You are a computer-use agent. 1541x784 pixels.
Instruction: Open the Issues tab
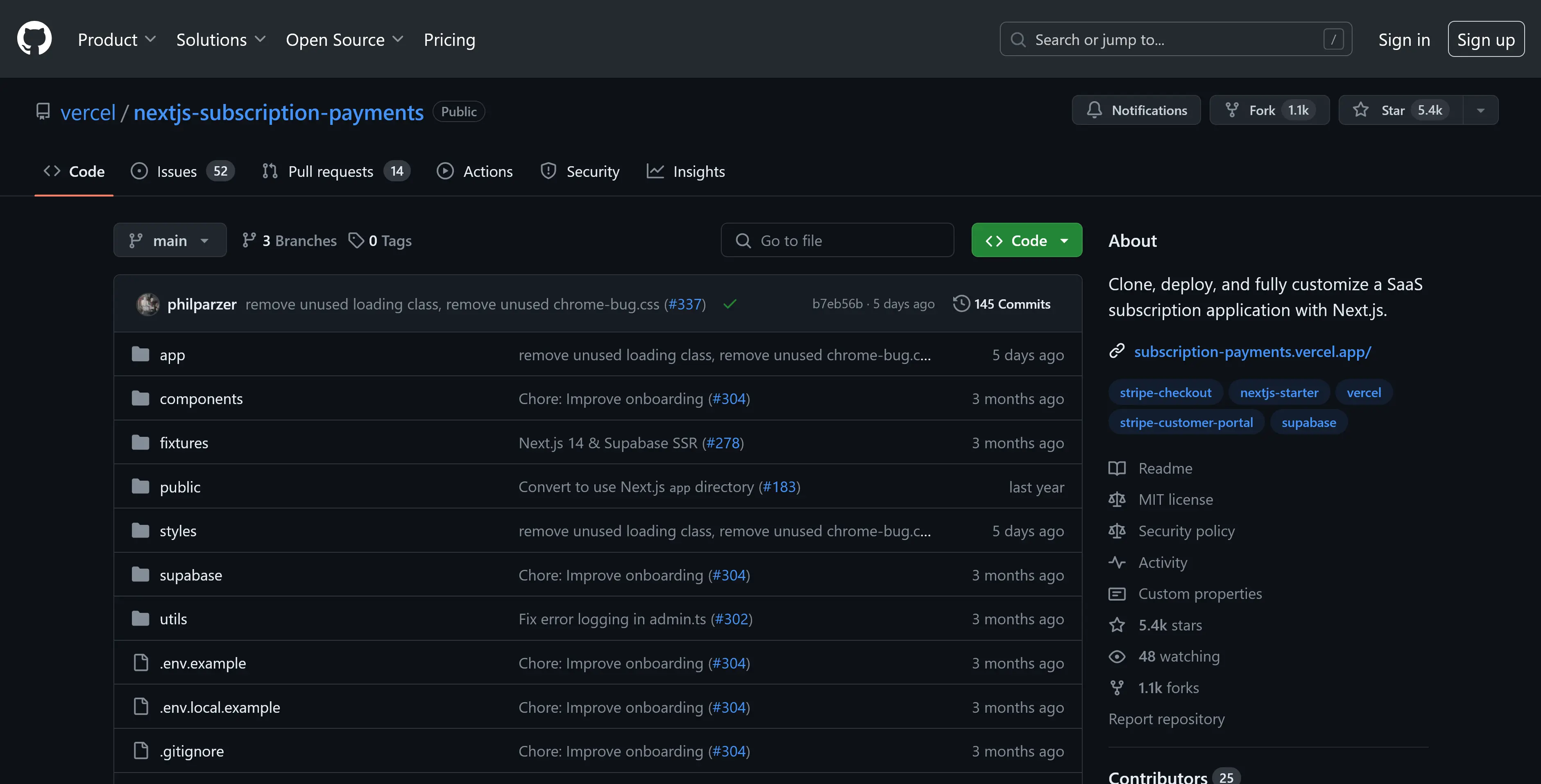click(183, 172)
